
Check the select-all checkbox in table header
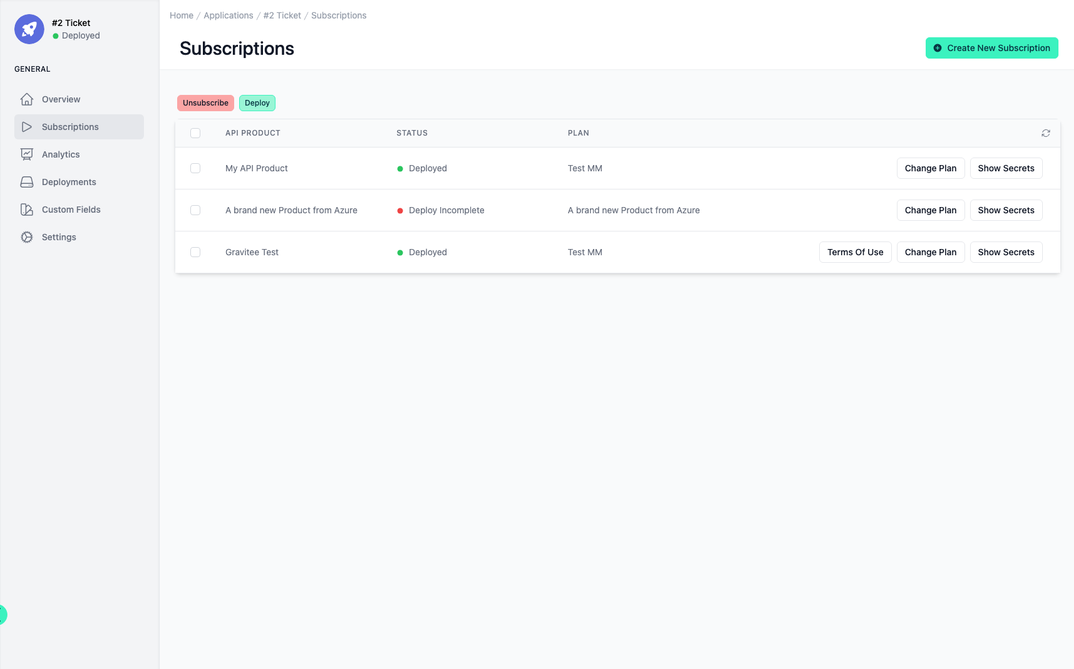[195, 132]
